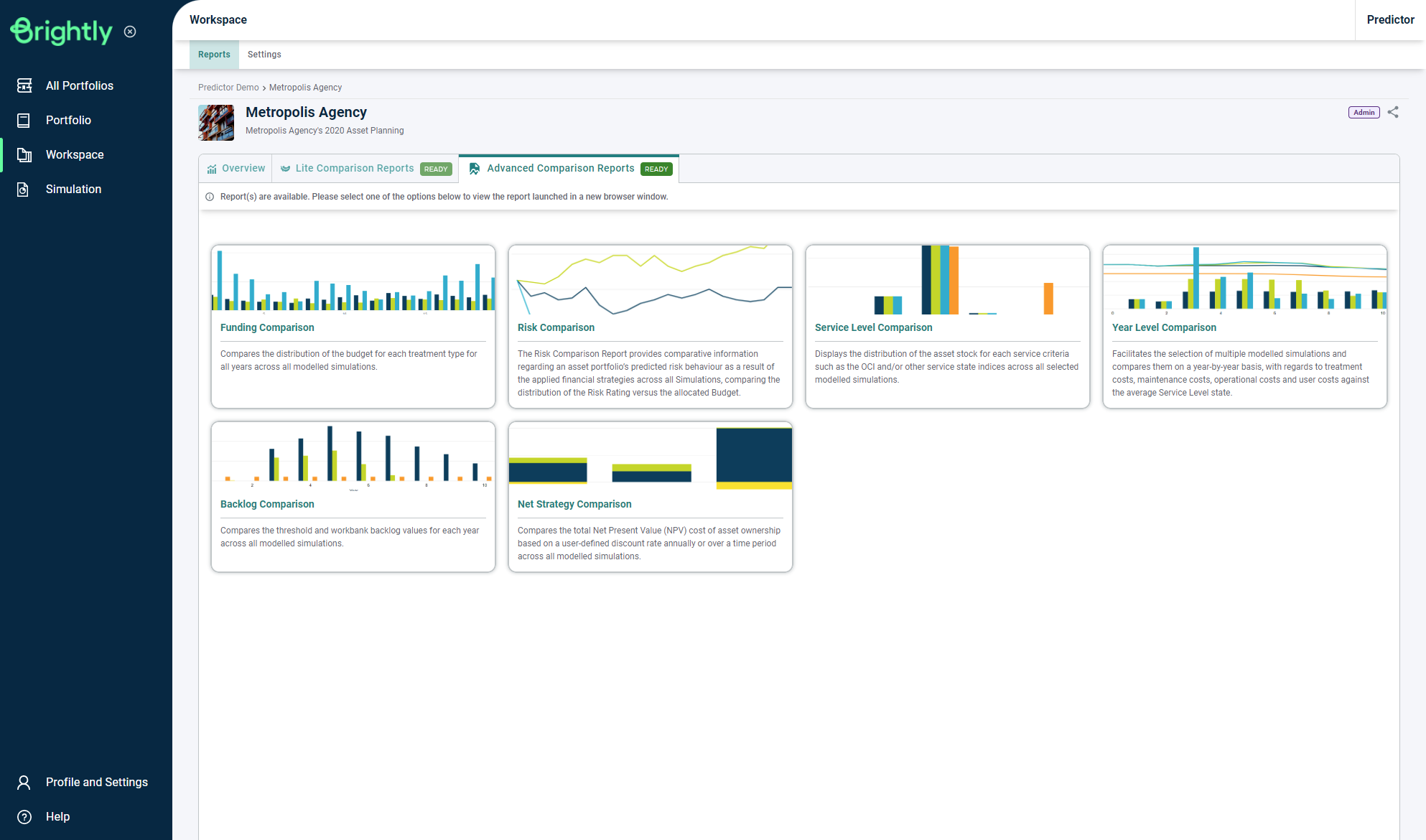This screenshot has height=840, width=1426.
Task: Open the Settings tab under Workspace
Action: [x=264, y=55]
